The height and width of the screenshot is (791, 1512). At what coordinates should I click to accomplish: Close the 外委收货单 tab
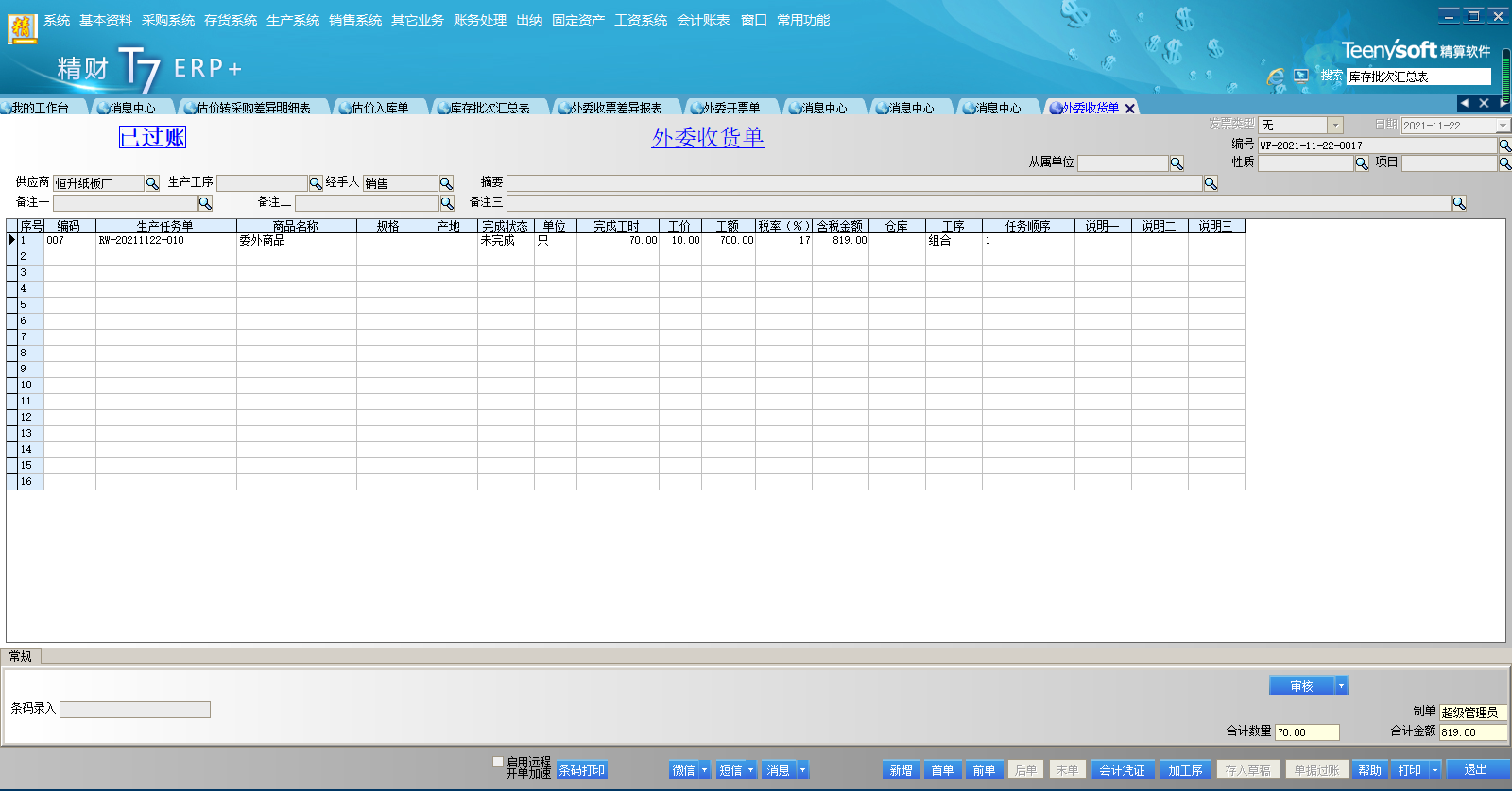[x=1130, y=109]
